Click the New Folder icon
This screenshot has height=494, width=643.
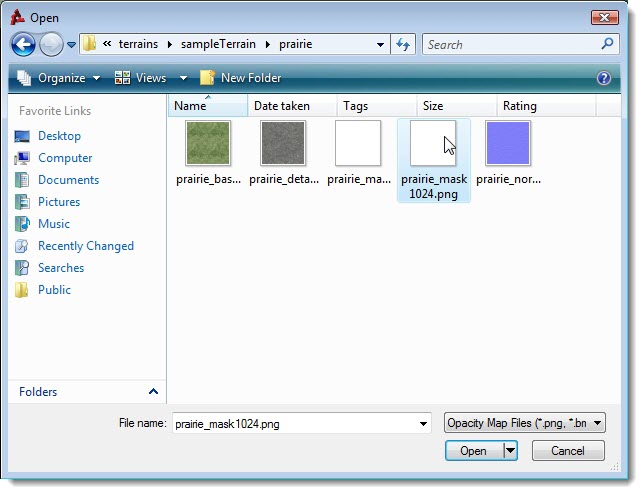point(207,77)
